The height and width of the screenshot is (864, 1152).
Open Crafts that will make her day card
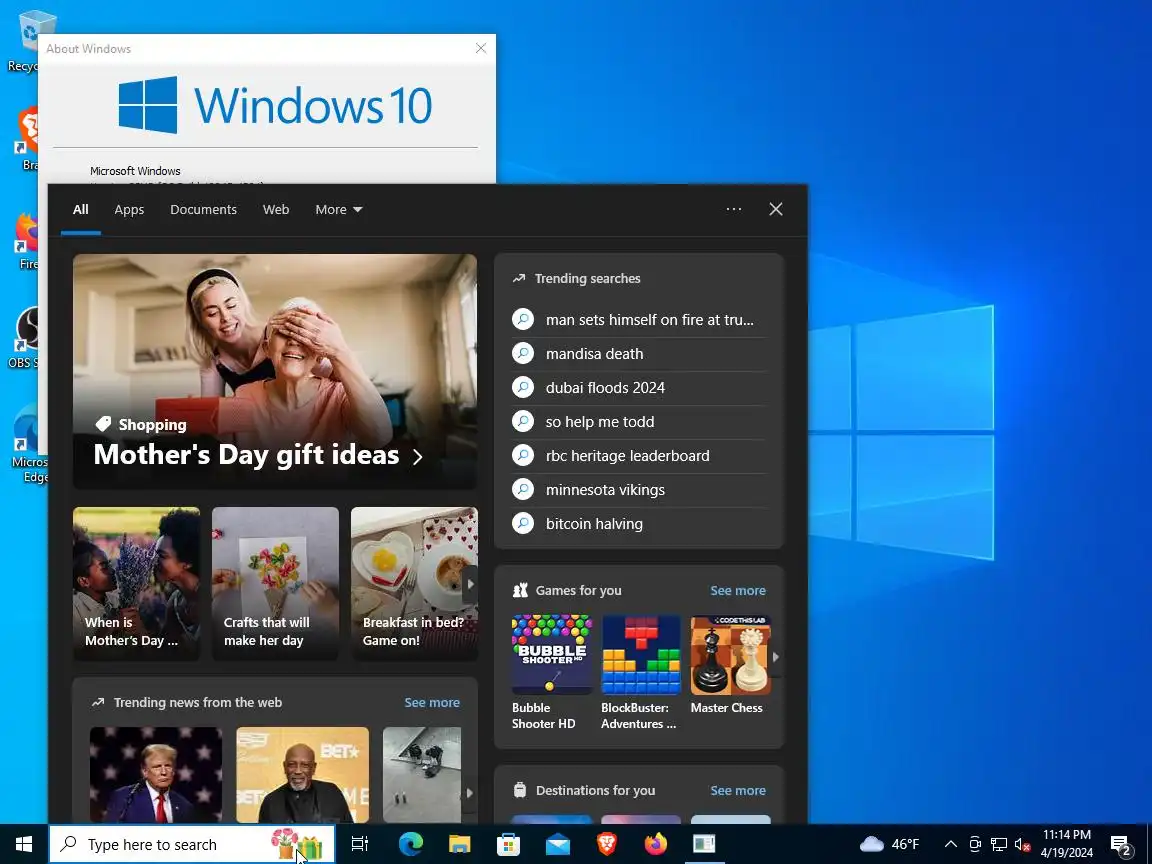point(276,583)
